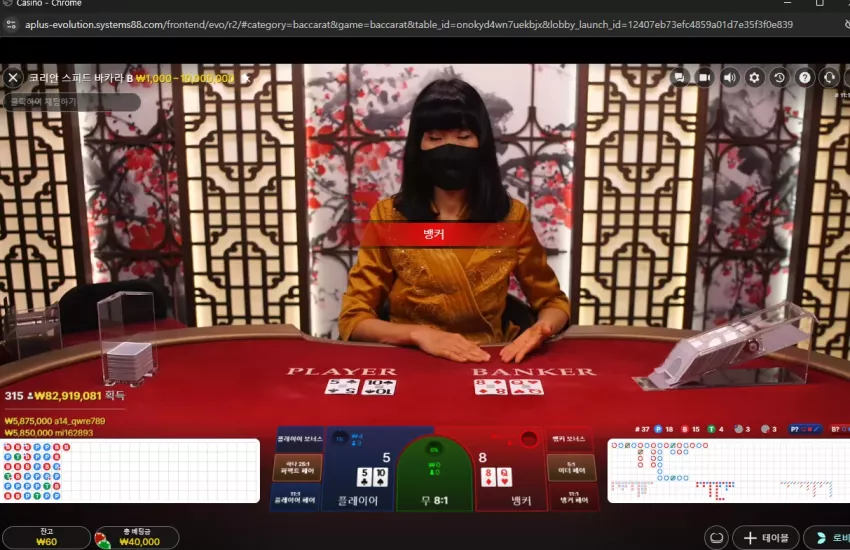Select the 플레이어 보너스 side bet
This screenshot has height=550, width=850.
[x=300, y=439]
